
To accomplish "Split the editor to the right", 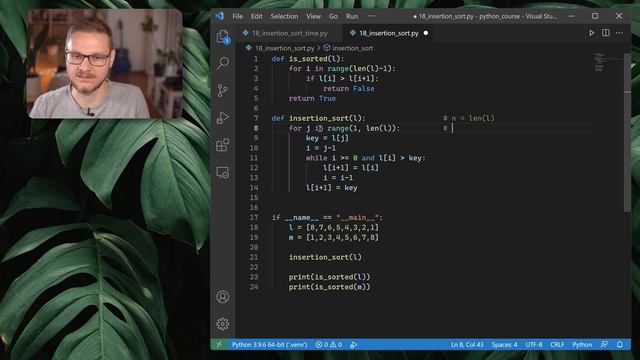I will point(606,33).
